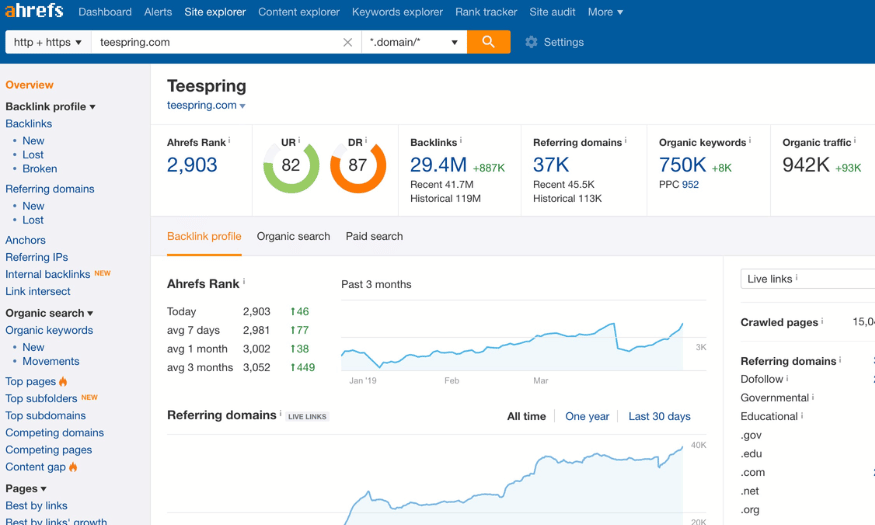The width and height of the screenshot is (875, 525).
Task: Open Internal backlinks in the sidebar
Action: tap(48, 274)
